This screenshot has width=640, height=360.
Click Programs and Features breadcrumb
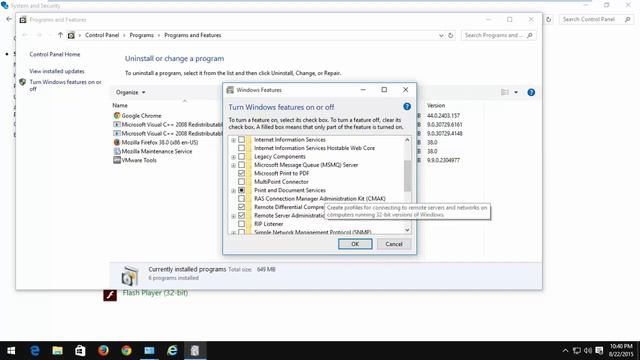[193, 35]
